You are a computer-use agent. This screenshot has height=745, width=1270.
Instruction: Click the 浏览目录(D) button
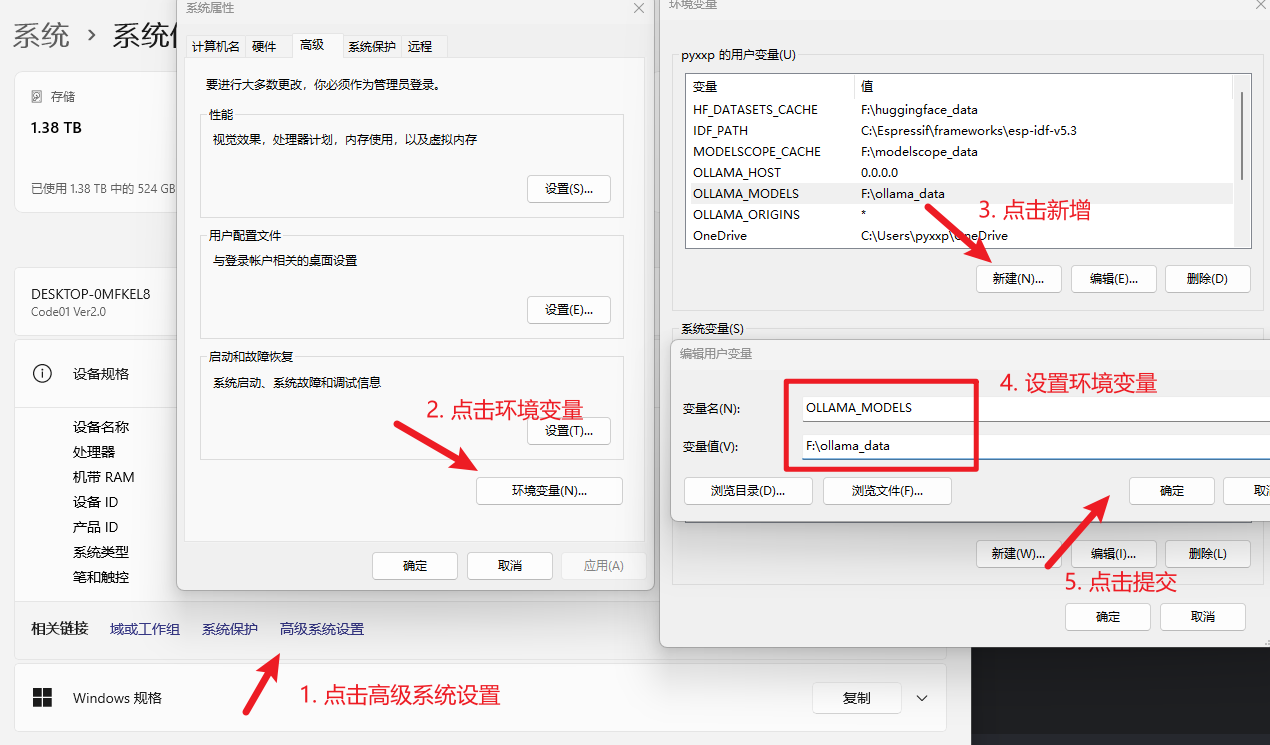[748, 491]
